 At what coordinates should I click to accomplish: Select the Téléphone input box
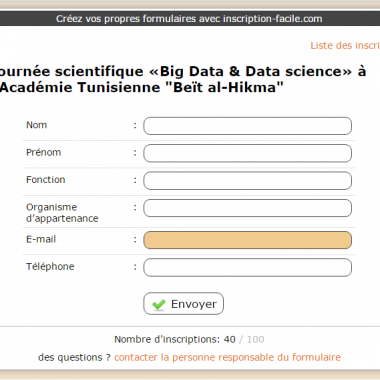point(247,267)
